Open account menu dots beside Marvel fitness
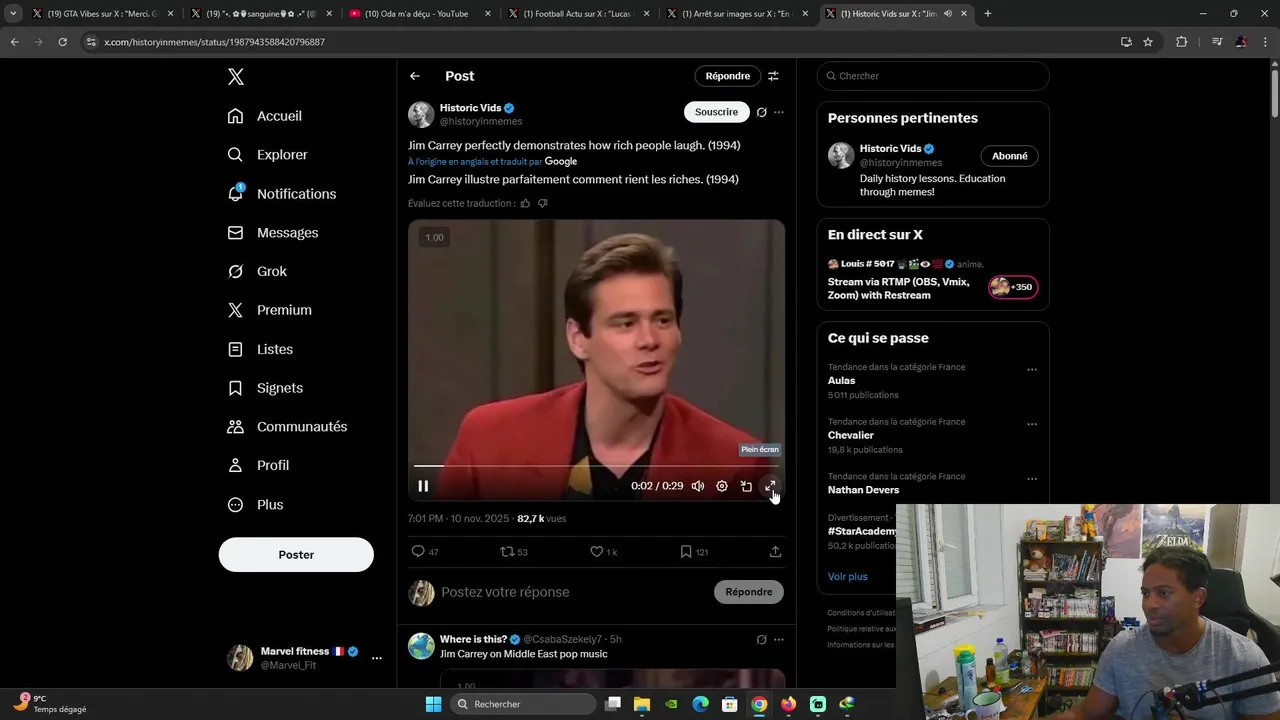This screenshot has height=720, width=1280. (x=376, y=658)
